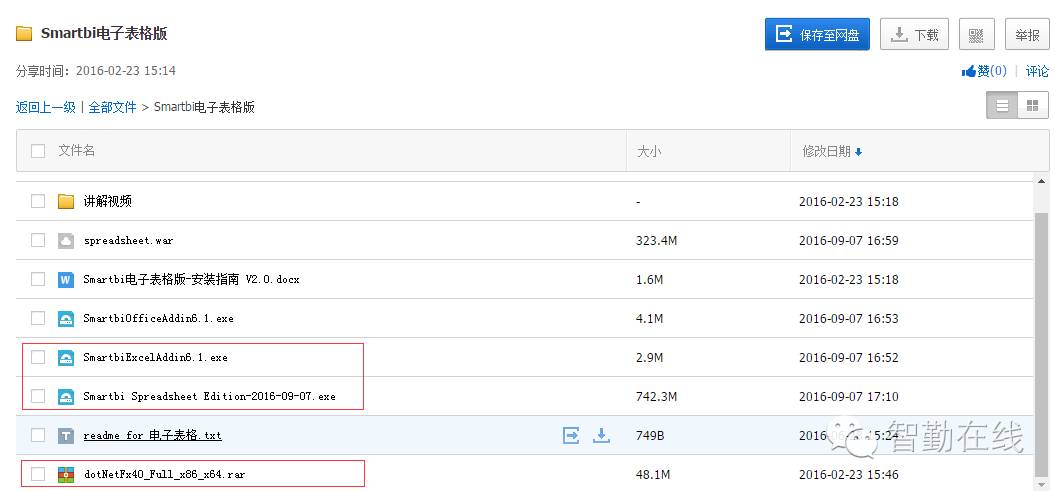Click the 下载 button
The image size is (1060, 491).
pos(915,34)
